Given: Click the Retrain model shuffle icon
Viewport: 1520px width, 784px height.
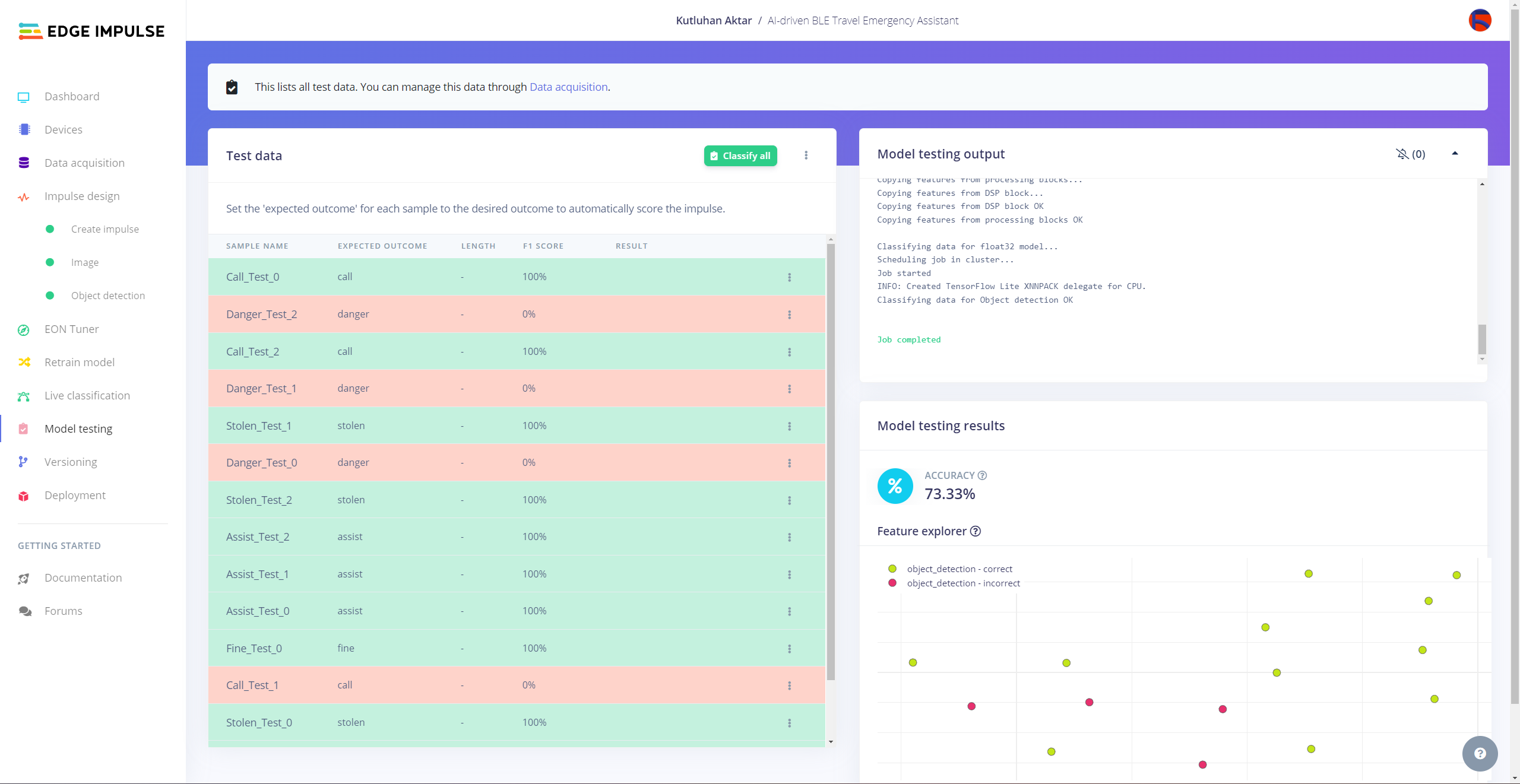Looking at the screenshot, I should click(24, 363).
